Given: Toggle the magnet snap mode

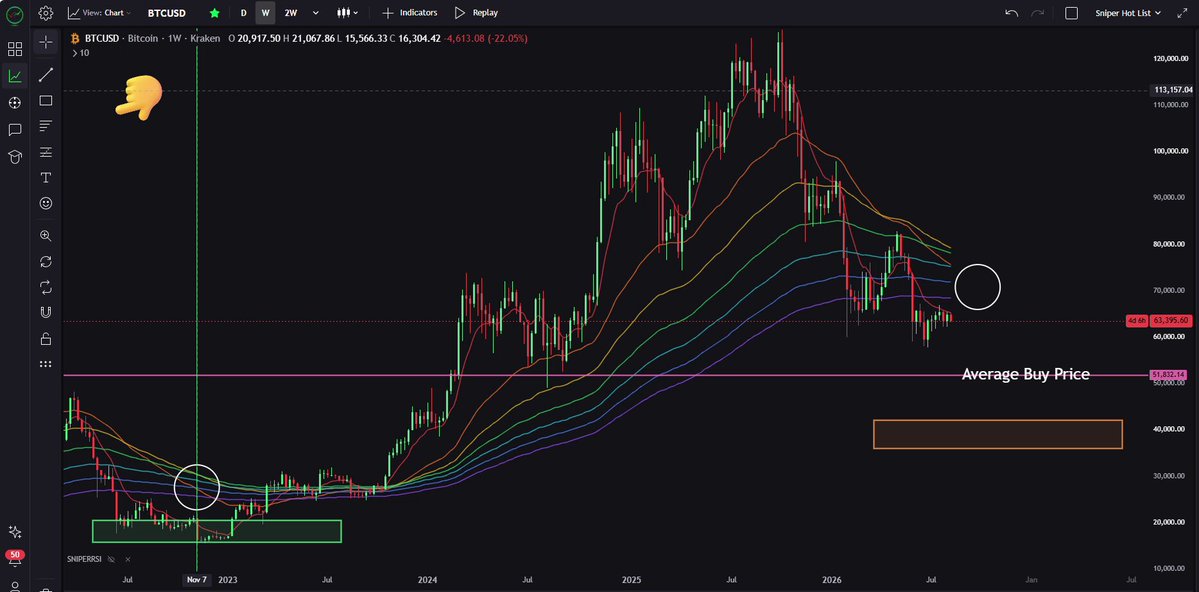Looking at the screenshot, I should (x=46, y=312).
